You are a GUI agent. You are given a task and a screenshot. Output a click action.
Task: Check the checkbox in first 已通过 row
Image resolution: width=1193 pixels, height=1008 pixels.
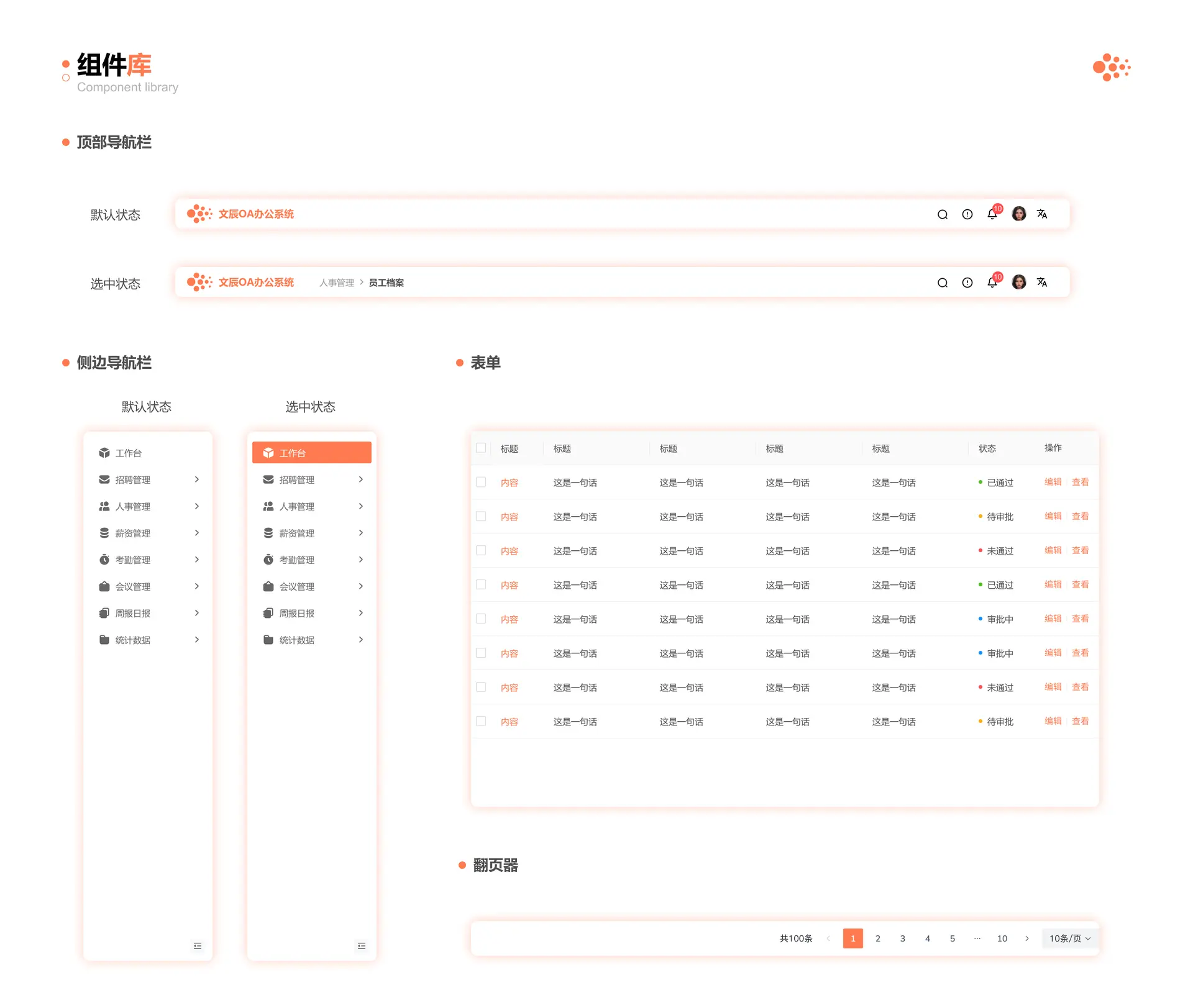pyautogui.click(x=481, y=482)
